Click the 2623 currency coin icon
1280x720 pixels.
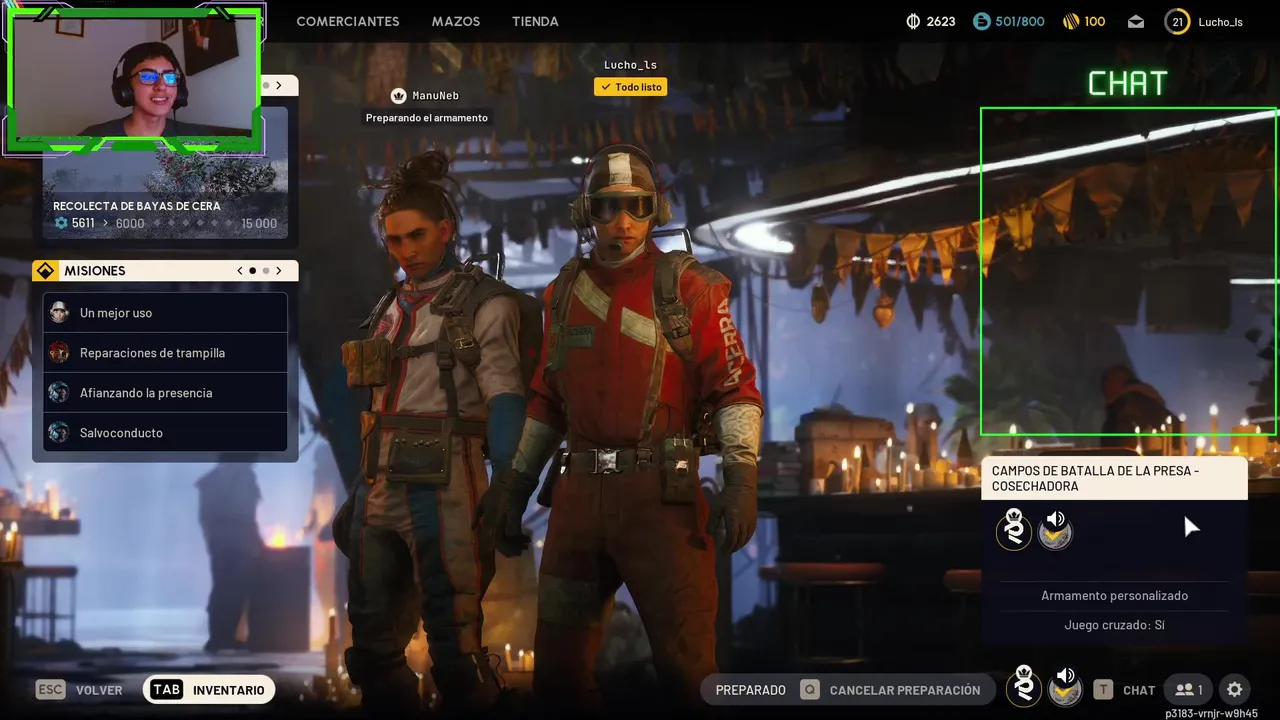[913, 21]
